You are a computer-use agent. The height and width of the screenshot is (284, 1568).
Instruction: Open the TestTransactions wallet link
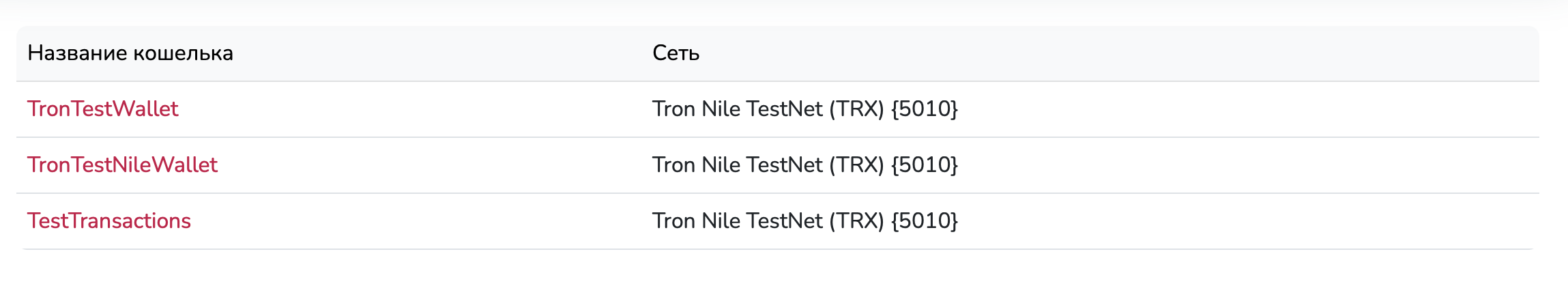point(109,221)
